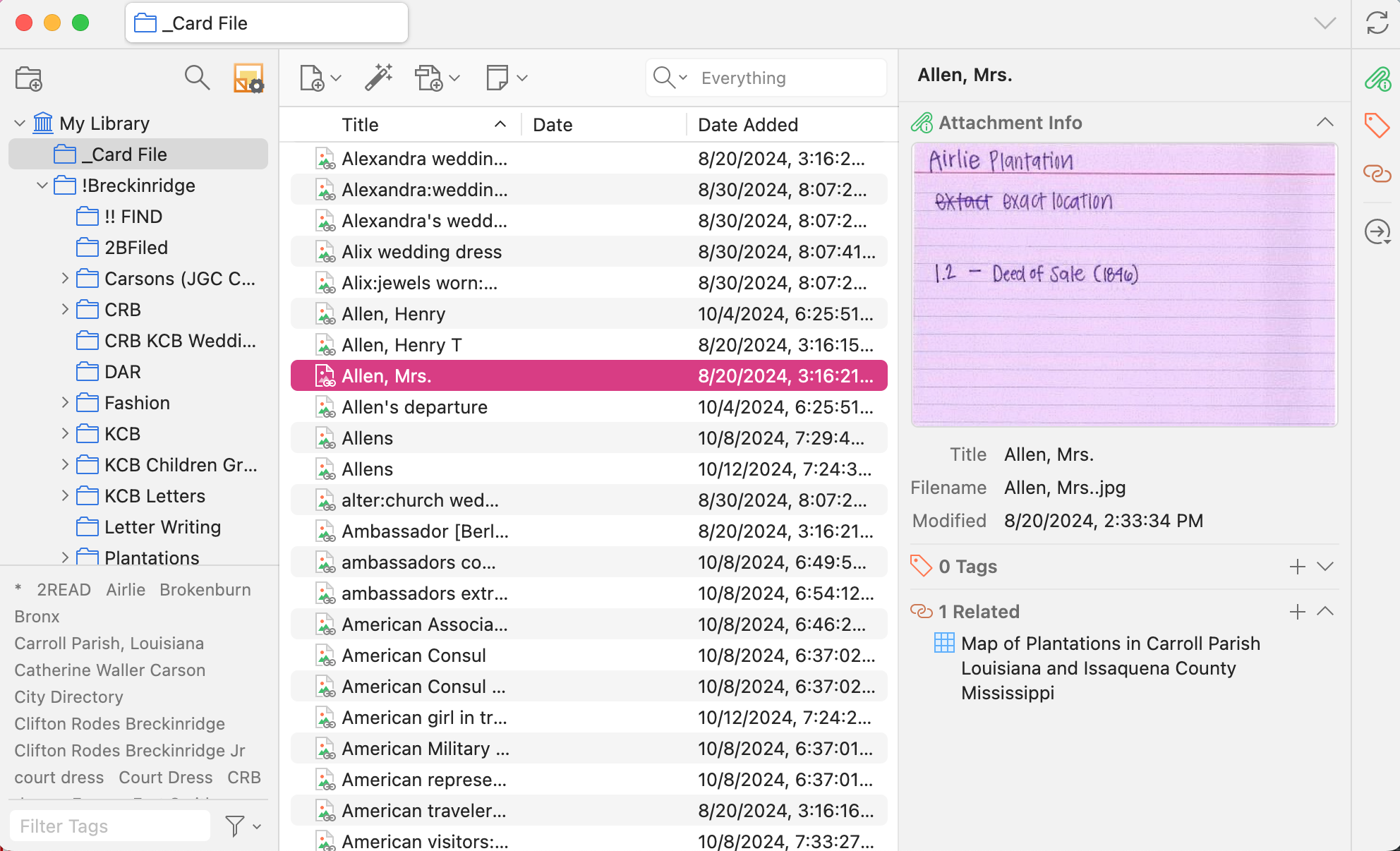Click the sync refresh arrows icon
The height and width of the screenshot is (851, 1400).
click(1377, 23)
